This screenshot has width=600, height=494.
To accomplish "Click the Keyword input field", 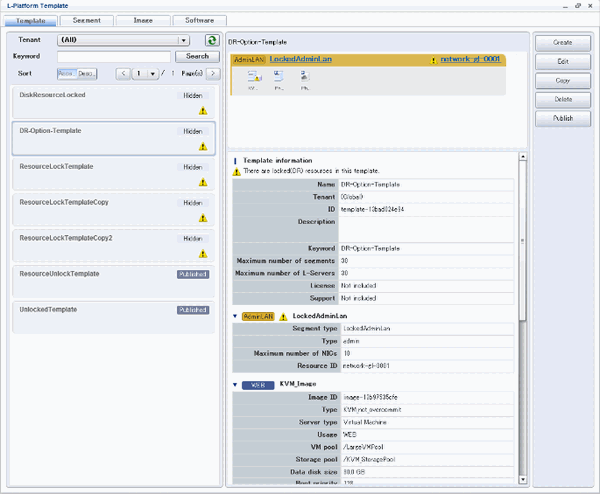I will point(114,57).
